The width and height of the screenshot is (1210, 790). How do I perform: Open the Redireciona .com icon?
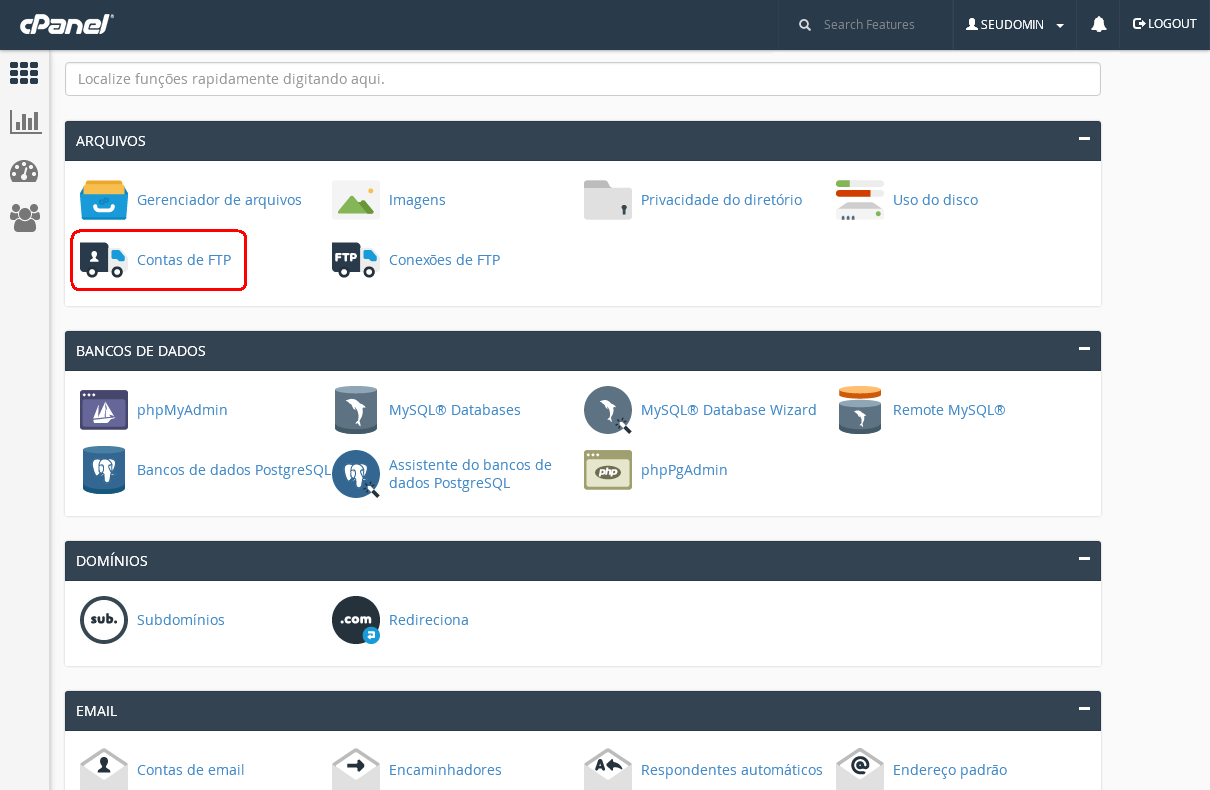356,620
